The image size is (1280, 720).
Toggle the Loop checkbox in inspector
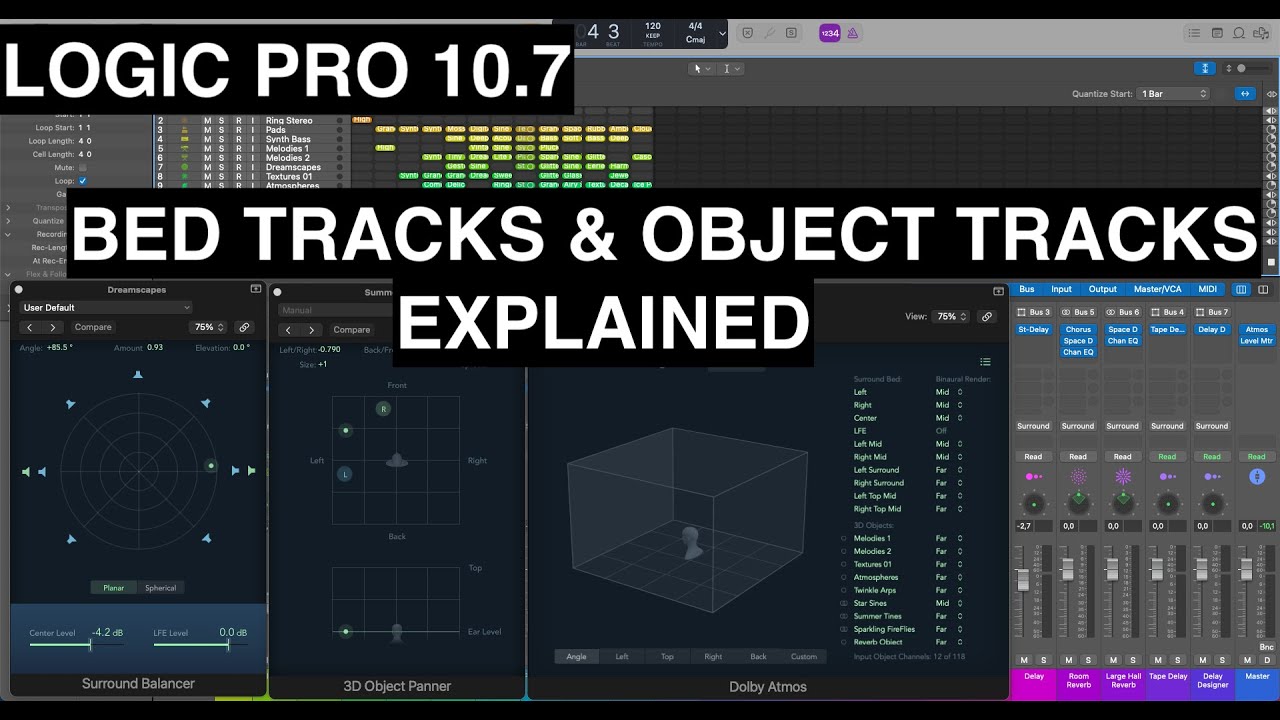pos(82,181)
